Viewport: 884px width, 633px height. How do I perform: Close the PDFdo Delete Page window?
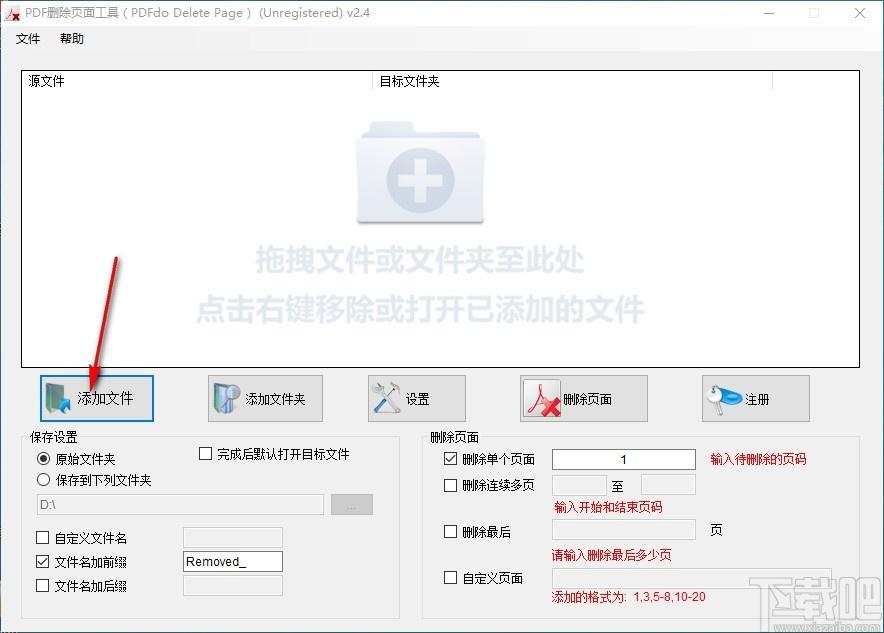pos(860,13)
